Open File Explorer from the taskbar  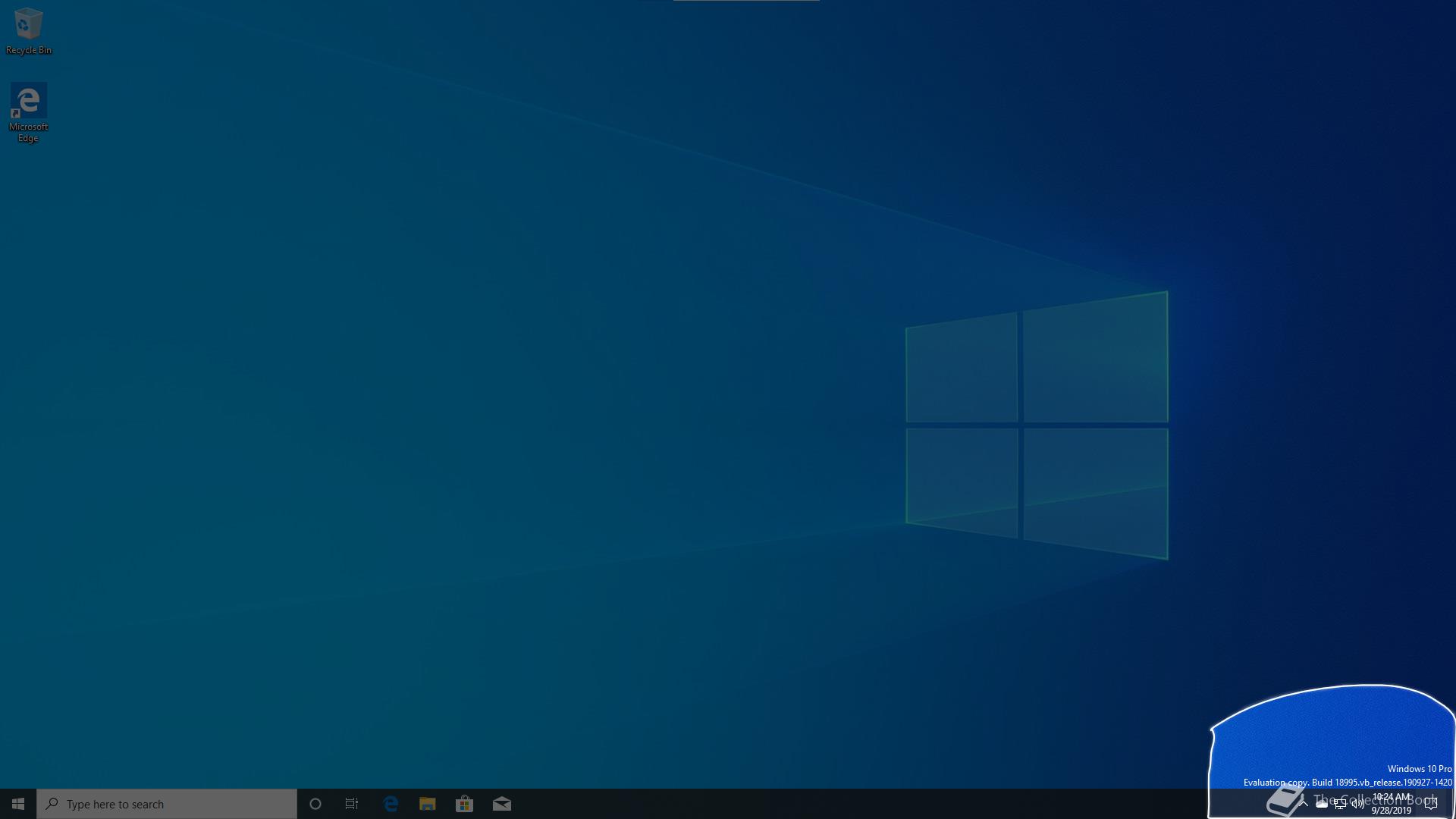428,804
